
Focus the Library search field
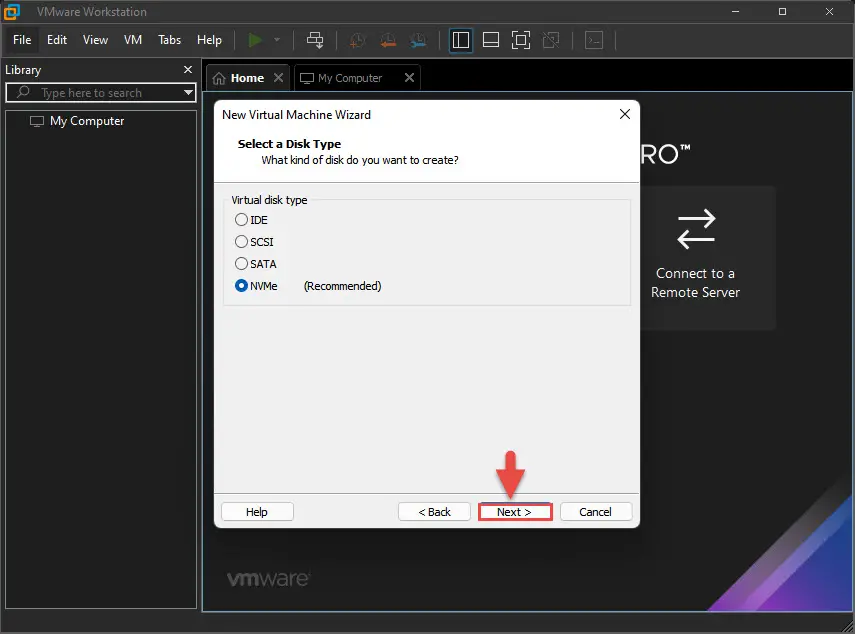point(101,92)
